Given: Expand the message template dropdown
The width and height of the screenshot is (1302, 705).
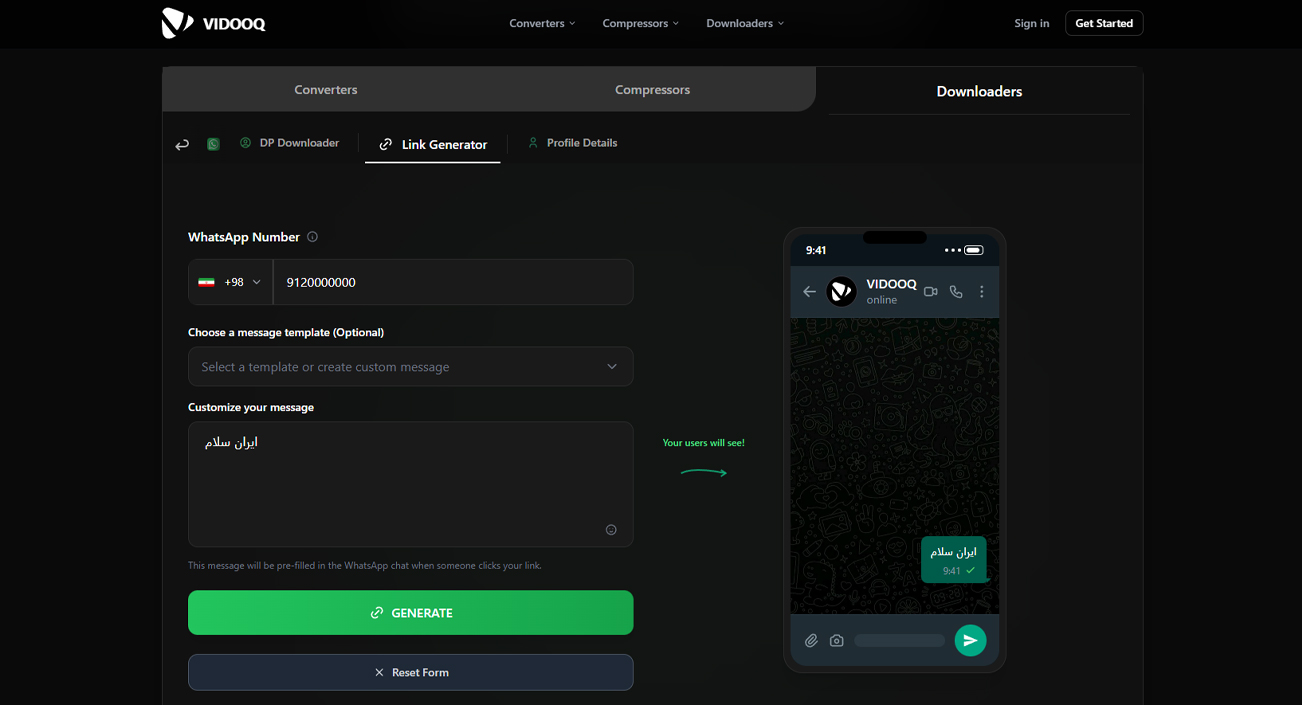Looking at the screenshot, I should pyautogui.click(x=410, y=367).
